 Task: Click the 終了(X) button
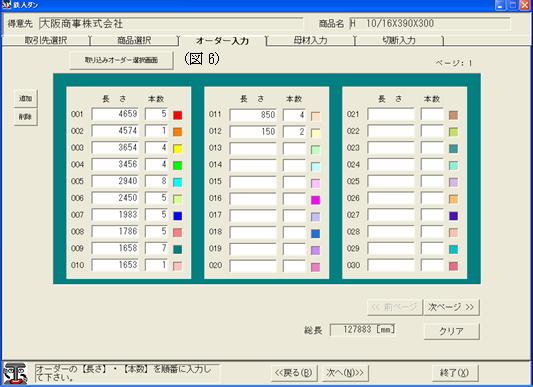click(x=454, y=373)
